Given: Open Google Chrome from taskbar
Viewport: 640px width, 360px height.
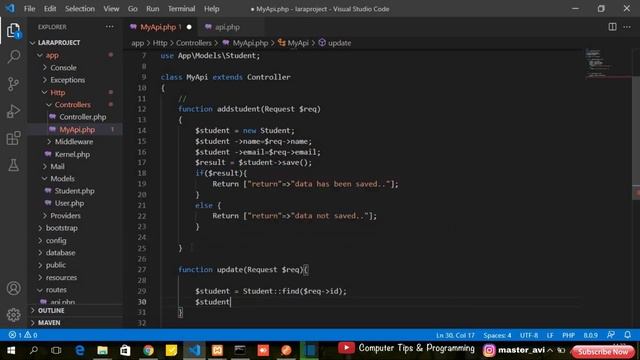Looking at the screenshot, I should click(148, 350).
